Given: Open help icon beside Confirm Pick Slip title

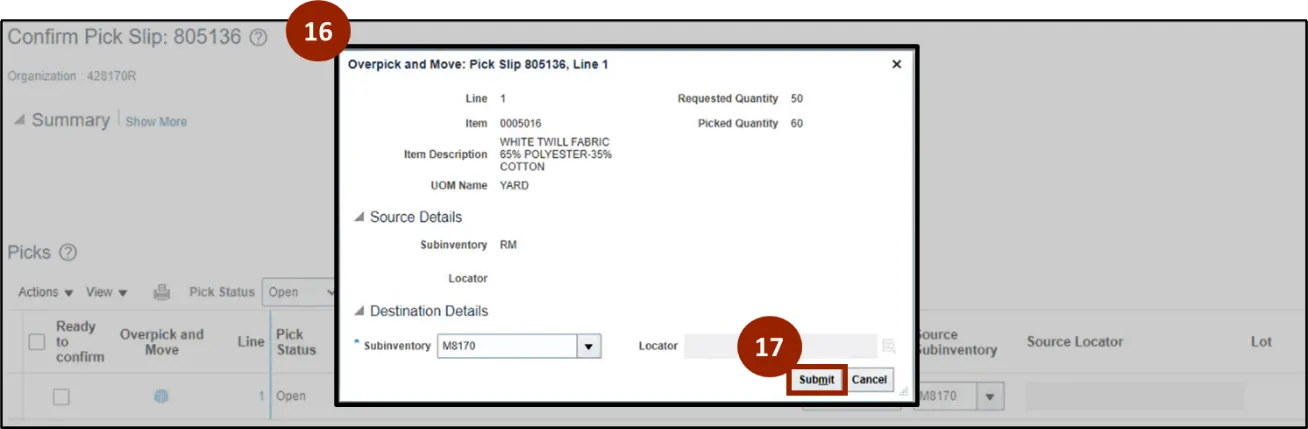Looking at the screenshot, I should [x=259, y=38].
